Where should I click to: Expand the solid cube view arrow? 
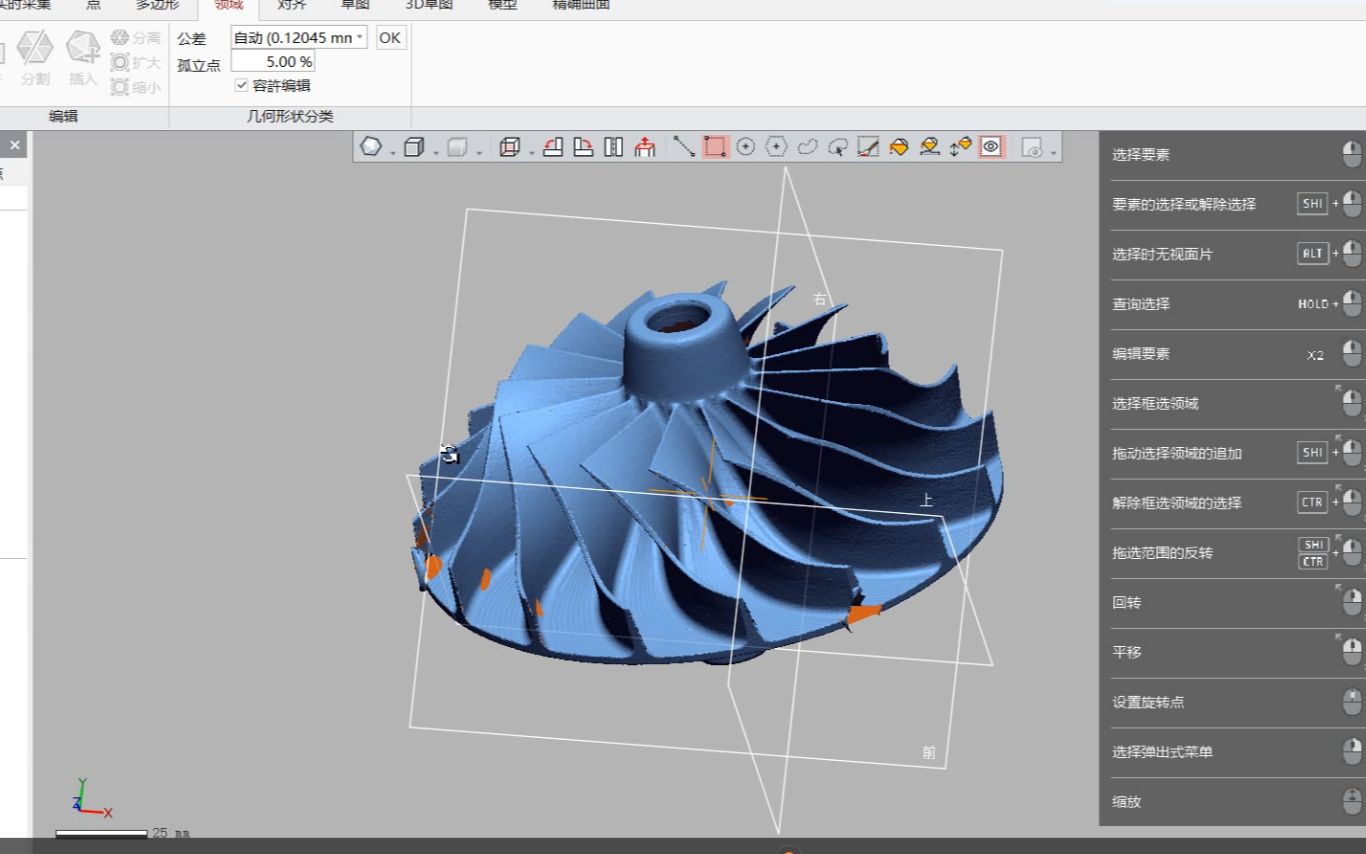(436, 152)
